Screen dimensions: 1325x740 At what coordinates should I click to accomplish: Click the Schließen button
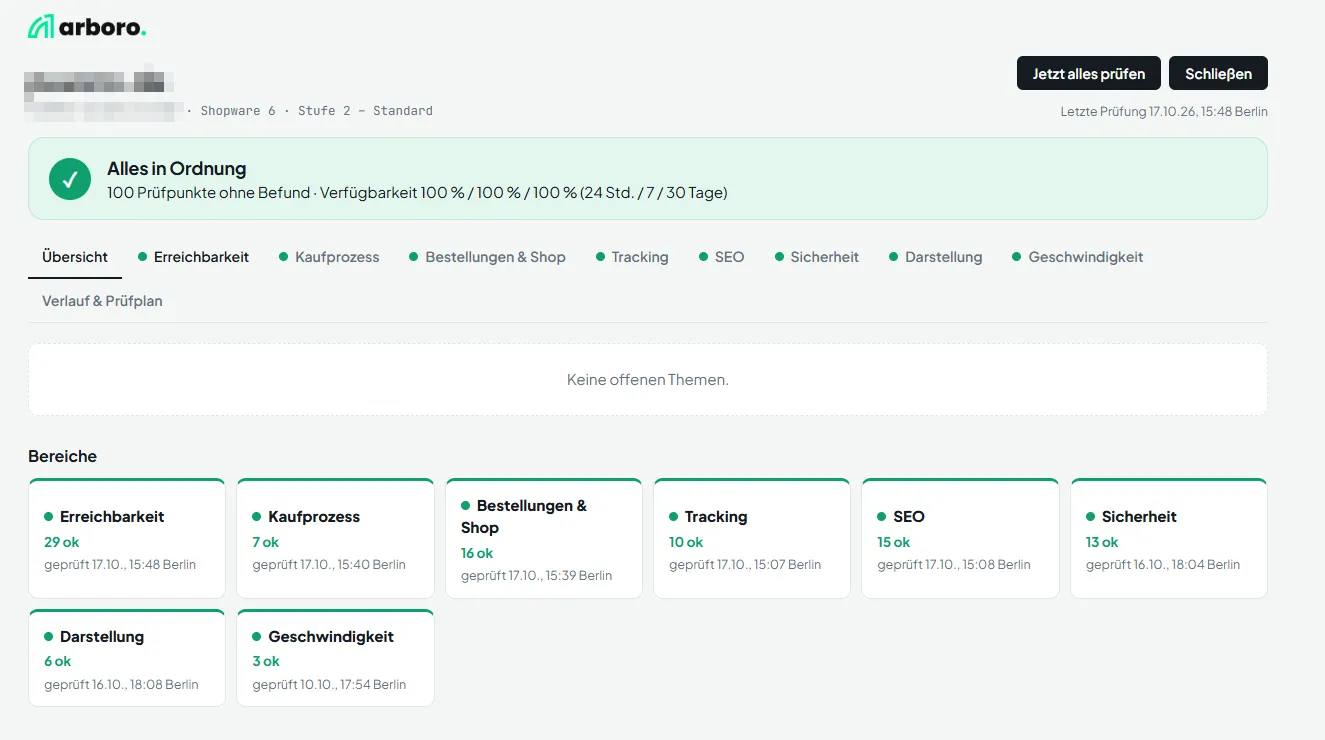pos(1218,74)
